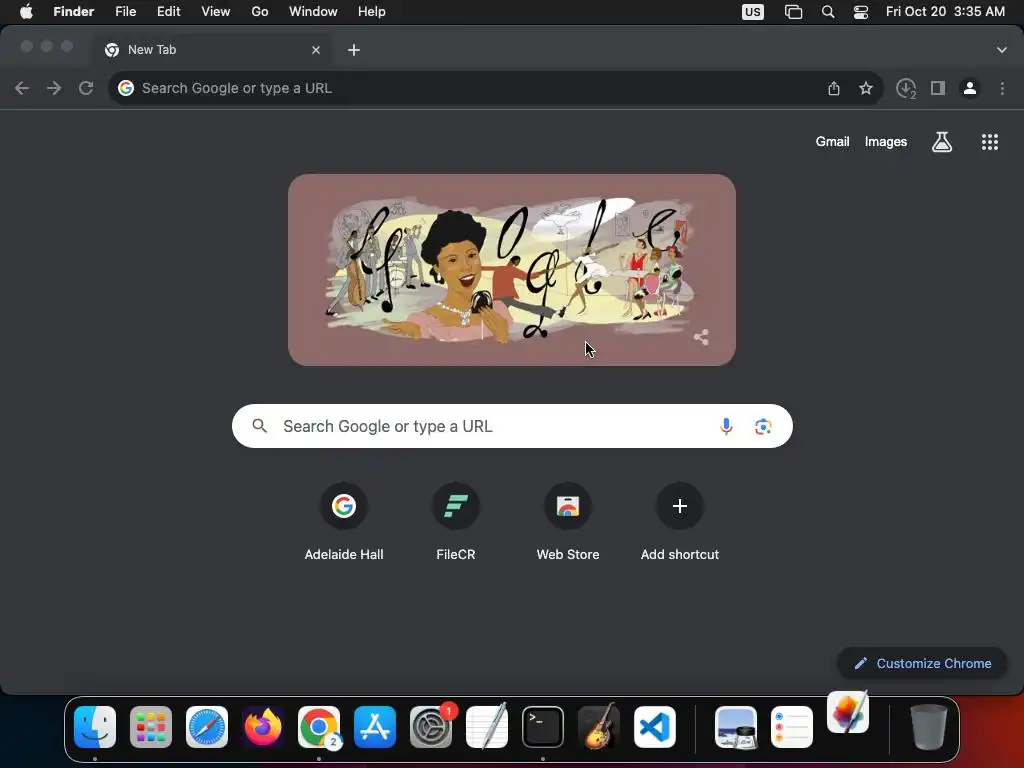Select the New Tab tab
Screen dimensions: 1024x768
(211, 50)
